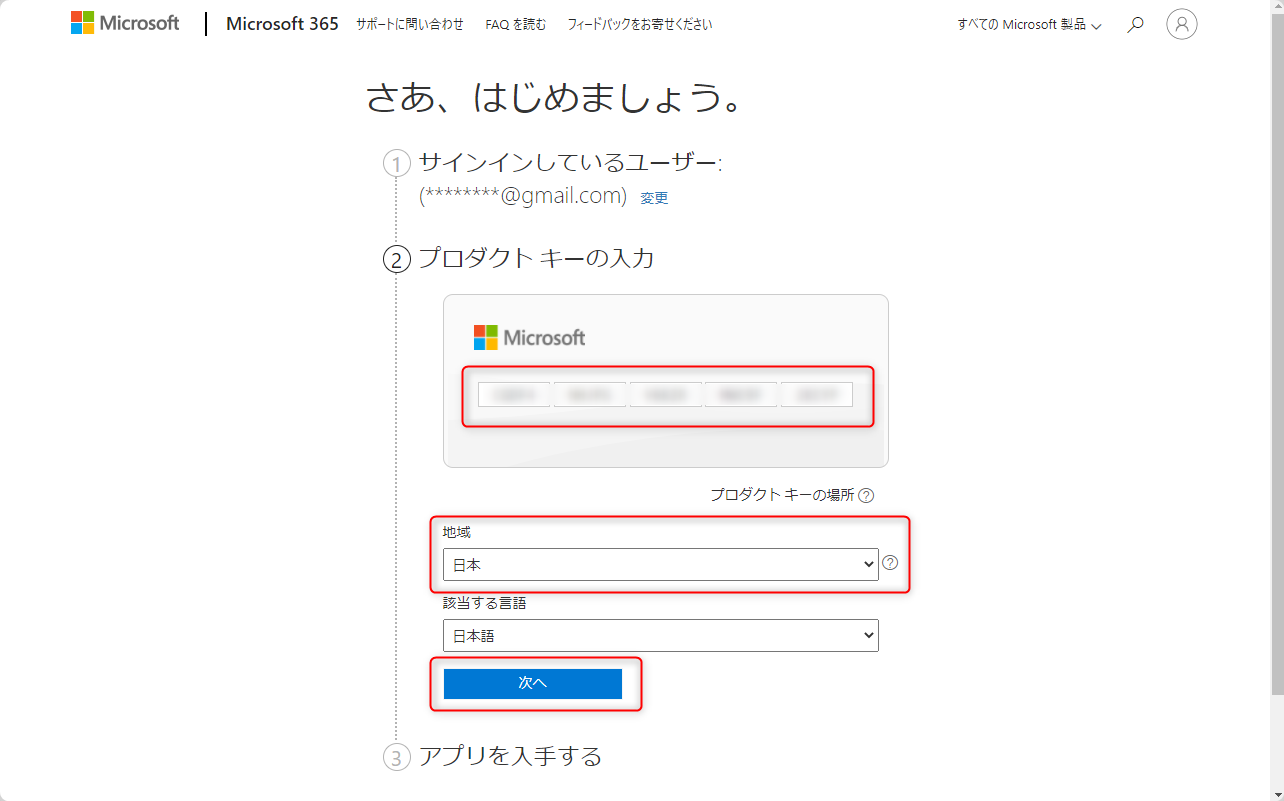Open FAQ を読む link

tap(516, 24)
